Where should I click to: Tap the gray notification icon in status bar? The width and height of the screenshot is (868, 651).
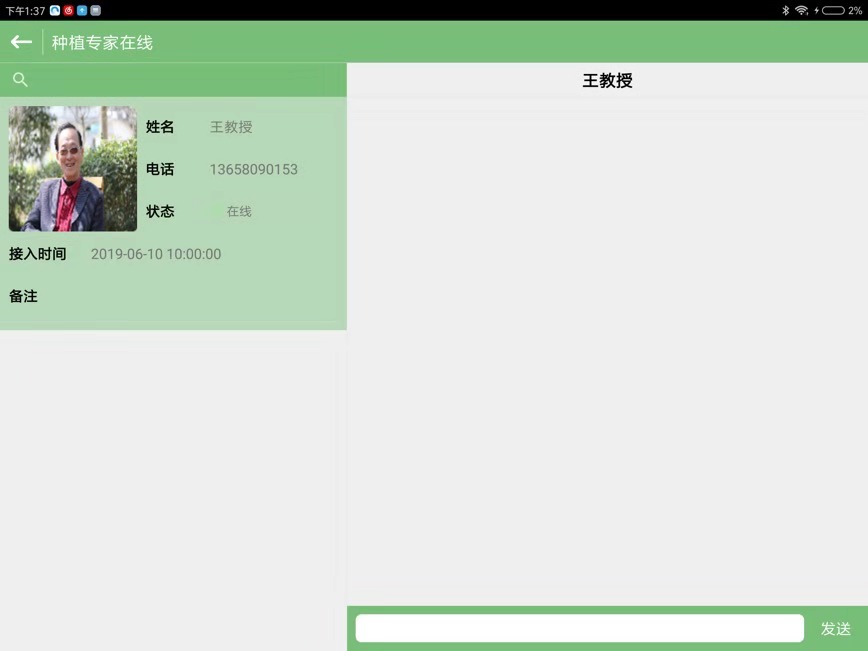click(x=95, y=10)
